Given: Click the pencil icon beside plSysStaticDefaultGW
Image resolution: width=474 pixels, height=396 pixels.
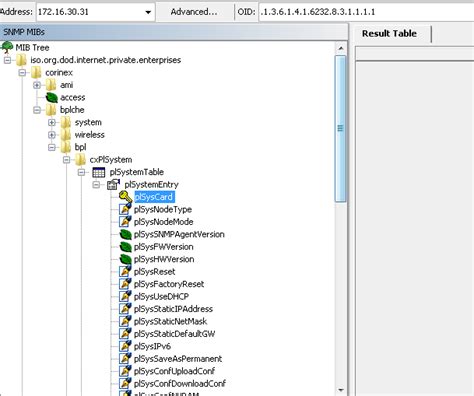Looking at the screenshot, I should point(125,334).
